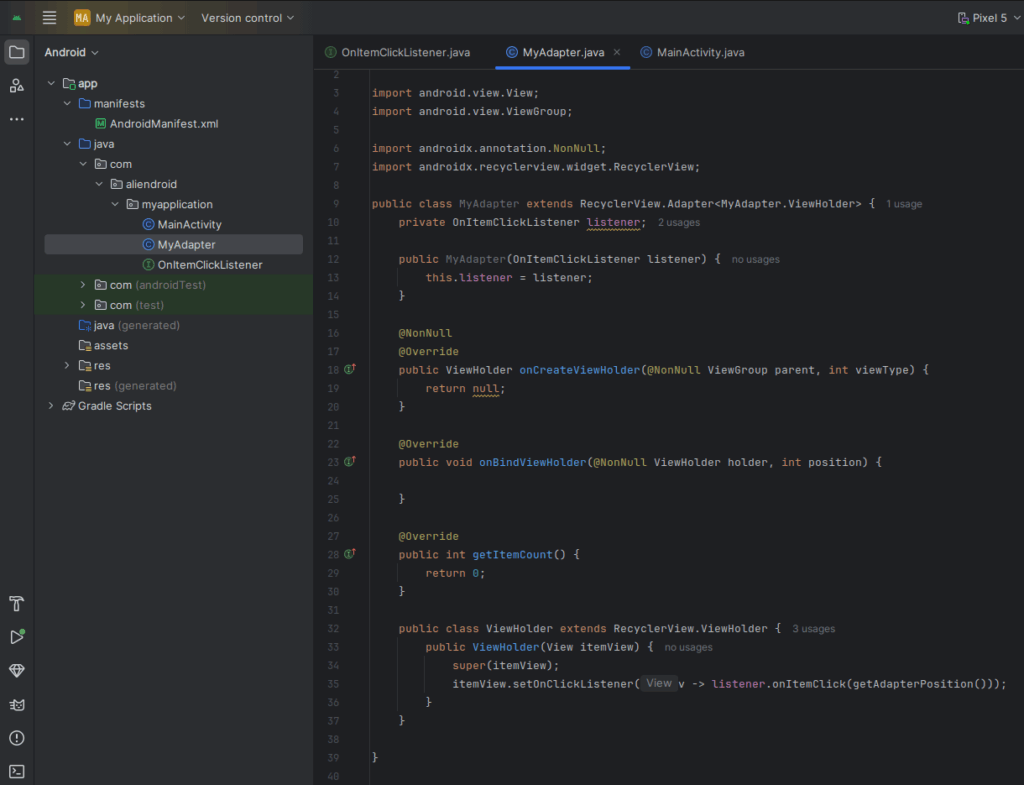Open the Terminal tool window icon
The image size is (1024, 785).
click(x=17, y=772)
